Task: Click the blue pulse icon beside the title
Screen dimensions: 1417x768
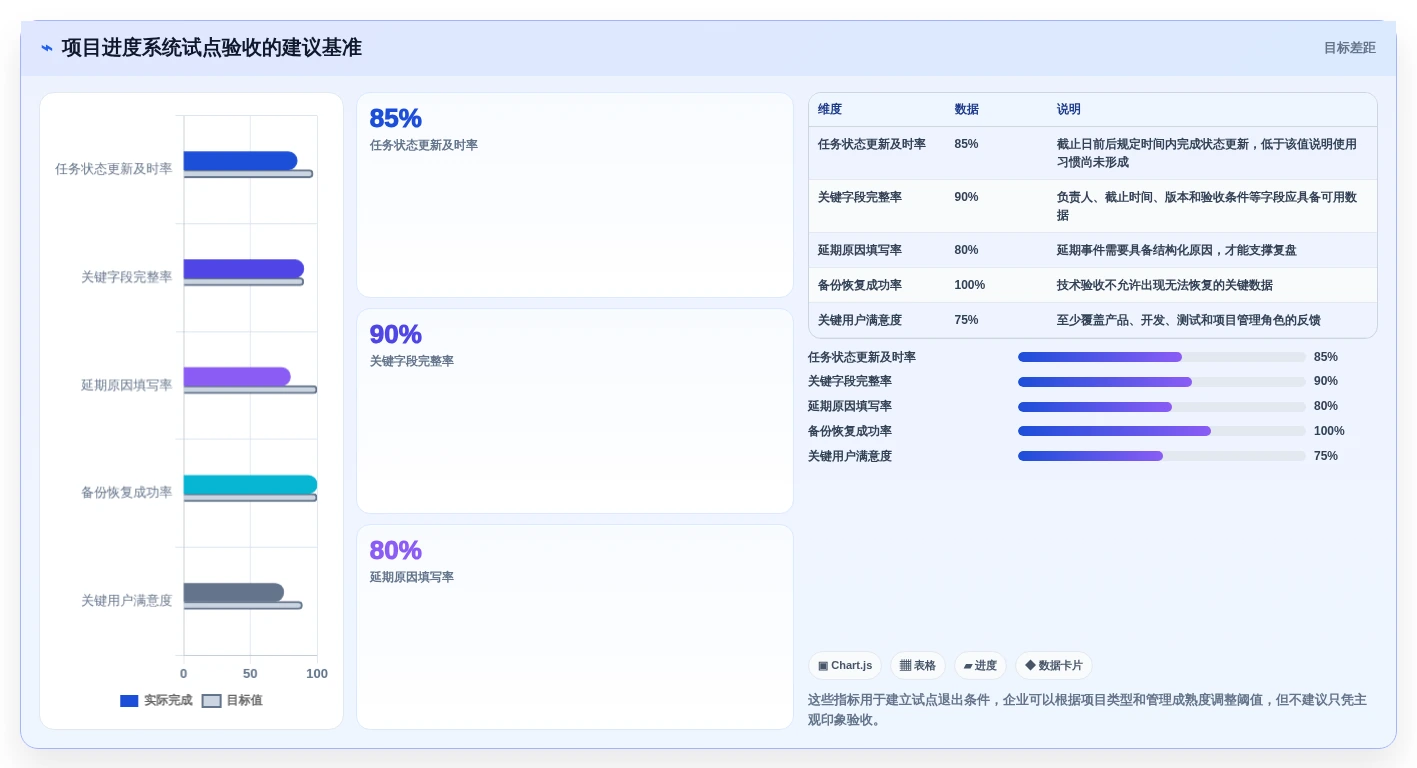Action: click(x=46, y=48)
